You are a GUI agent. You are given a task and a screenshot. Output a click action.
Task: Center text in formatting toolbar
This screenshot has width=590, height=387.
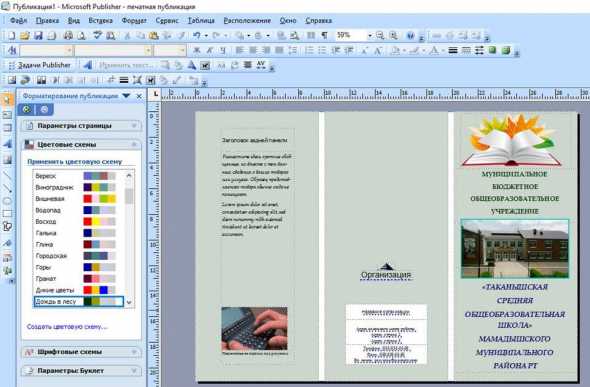[252, 50]
